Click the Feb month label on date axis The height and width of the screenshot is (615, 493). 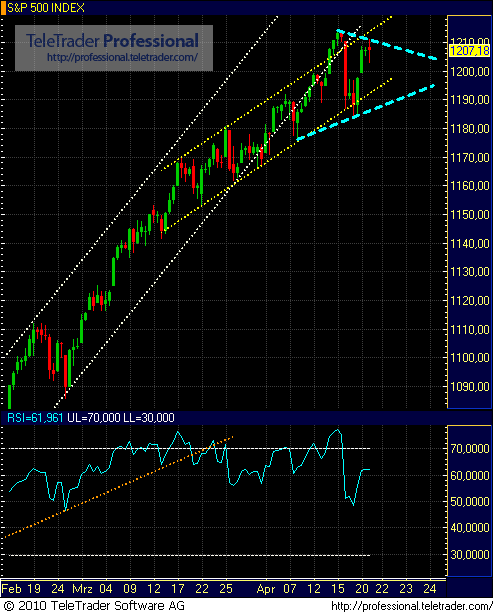[x=11, y=589]
